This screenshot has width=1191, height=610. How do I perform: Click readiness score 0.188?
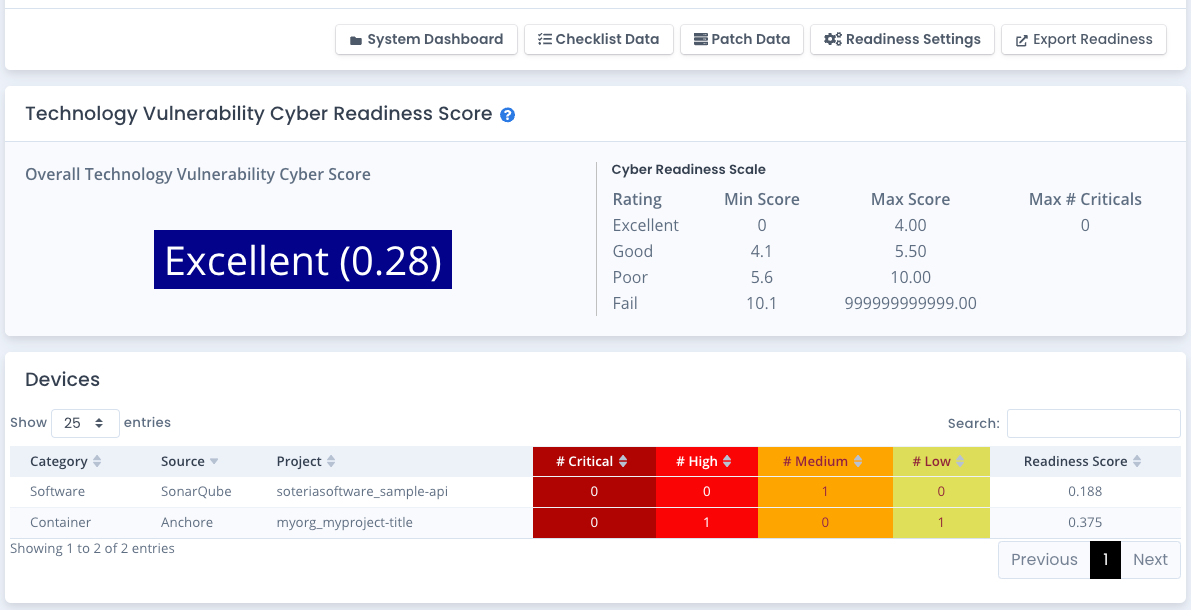coord(1085,491)
